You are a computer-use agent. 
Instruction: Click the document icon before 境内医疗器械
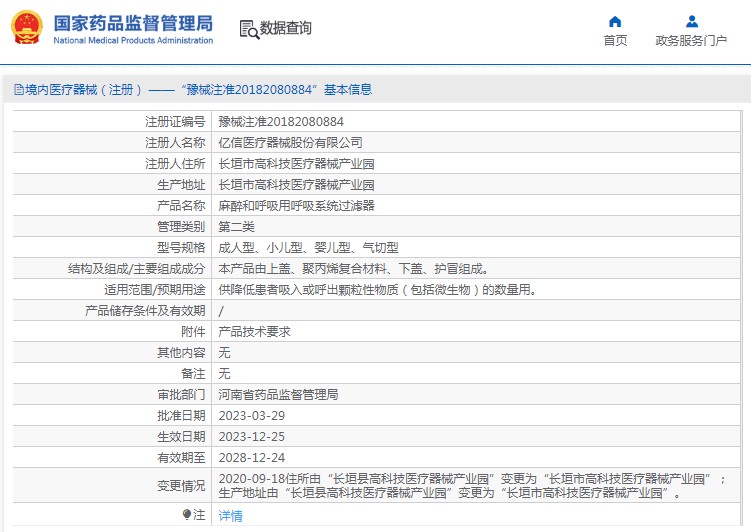[x=19, y=90]
